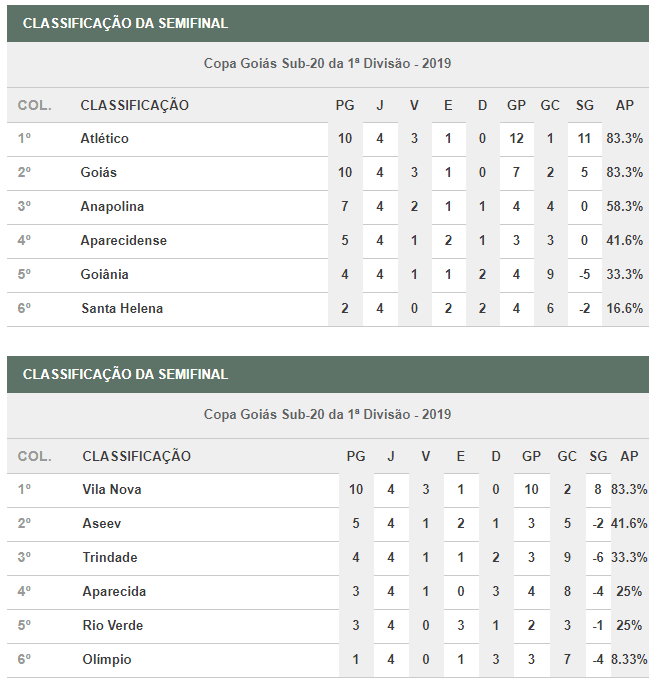This screenshot has height=681, width=651.
Task: Click the PG column header in first table
Action: point(344,105)
